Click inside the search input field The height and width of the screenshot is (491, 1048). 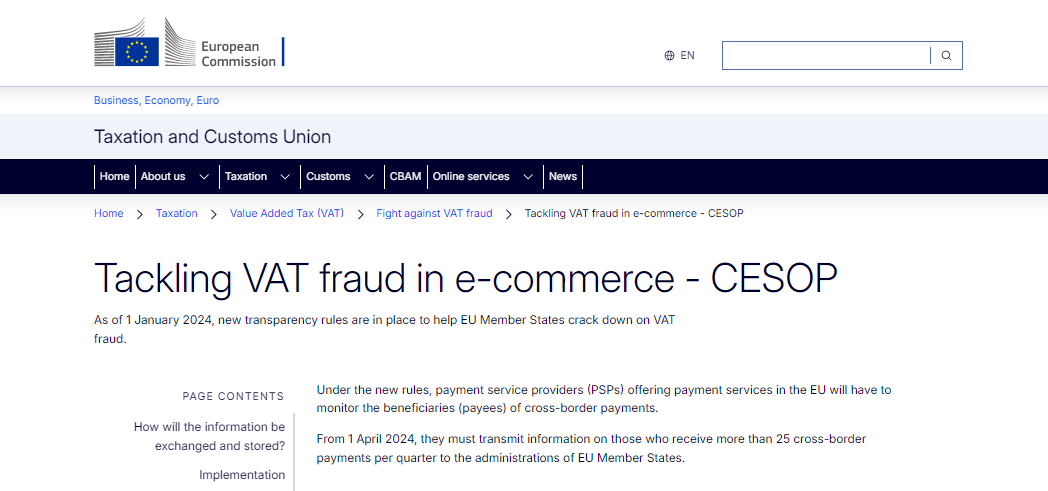[x=825, y=56]
